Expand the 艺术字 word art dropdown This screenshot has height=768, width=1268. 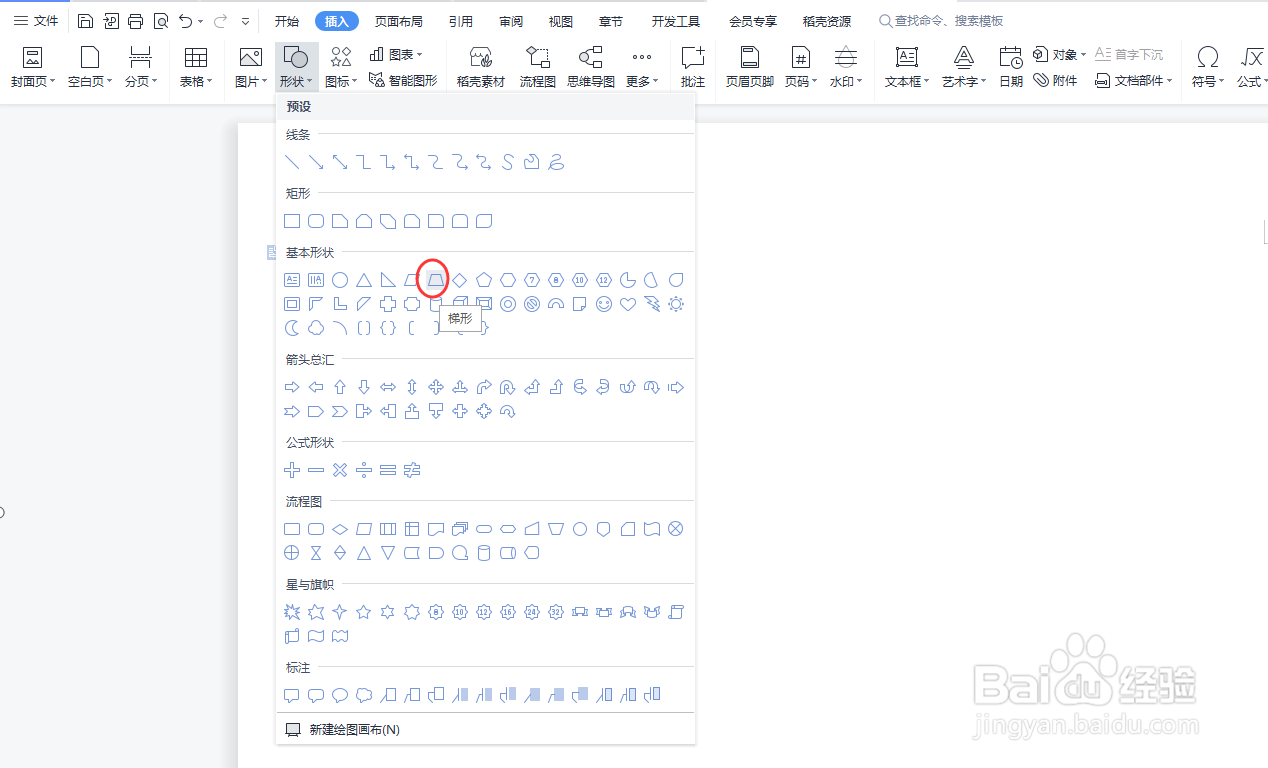click(x=964, y=67)
